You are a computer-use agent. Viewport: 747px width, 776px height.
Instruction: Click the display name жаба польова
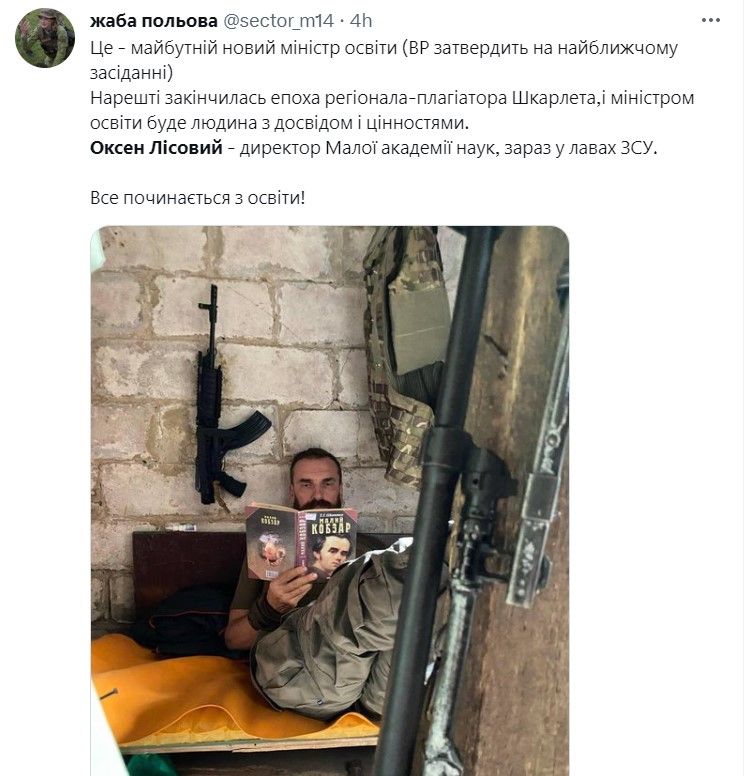(154, 21)
